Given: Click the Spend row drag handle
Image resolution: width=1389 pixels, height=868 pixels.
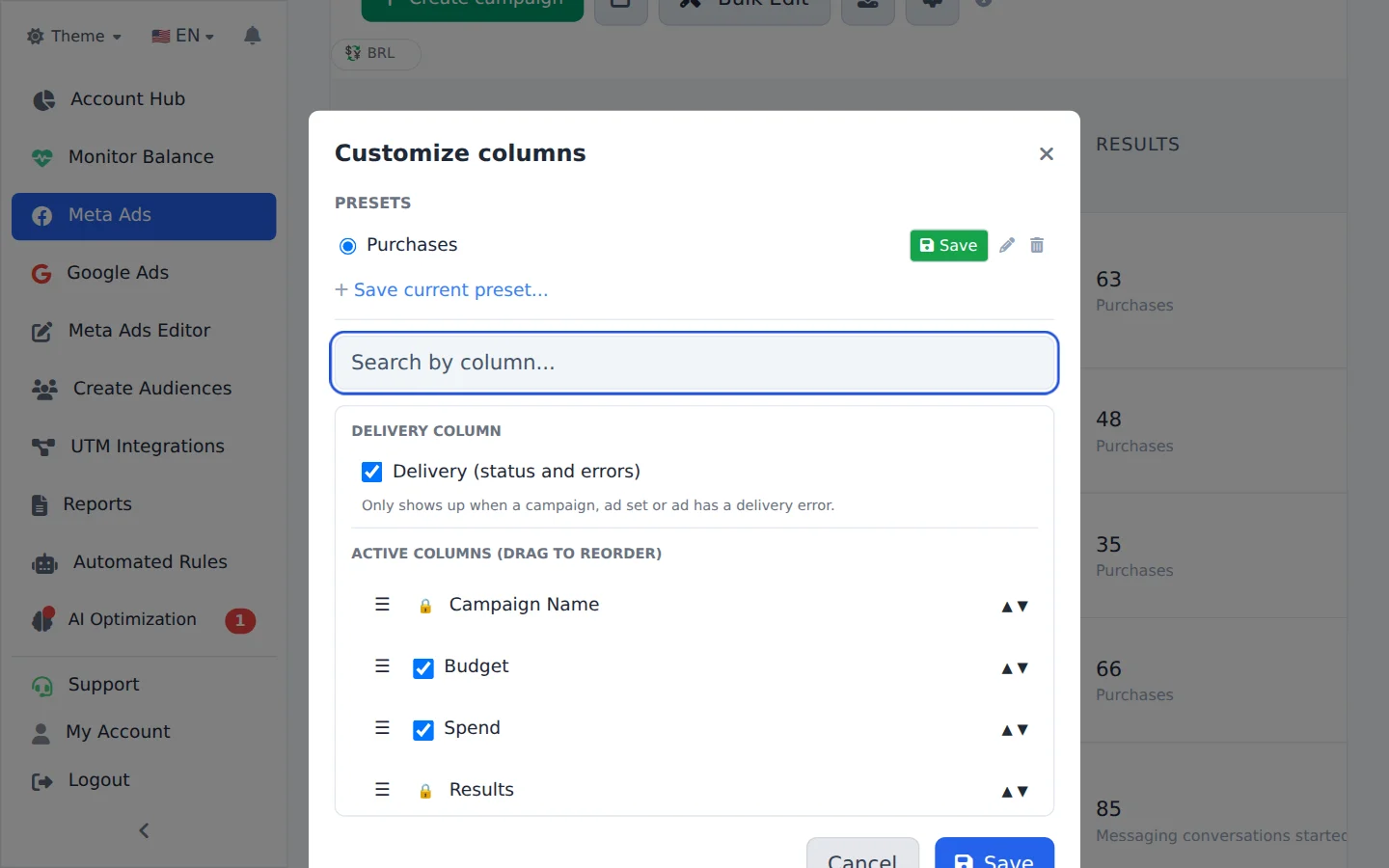Looking at the screenshot, I should (382, 728).
